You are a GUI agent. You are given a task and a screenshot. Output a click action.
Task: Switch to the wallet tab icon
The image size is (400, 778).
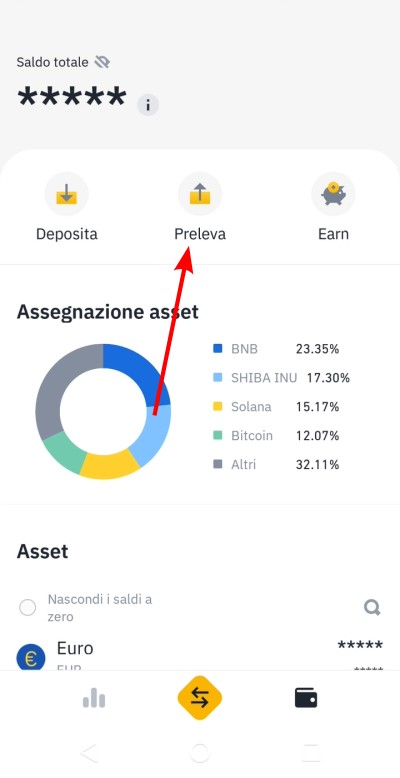(x=306, y=698)
